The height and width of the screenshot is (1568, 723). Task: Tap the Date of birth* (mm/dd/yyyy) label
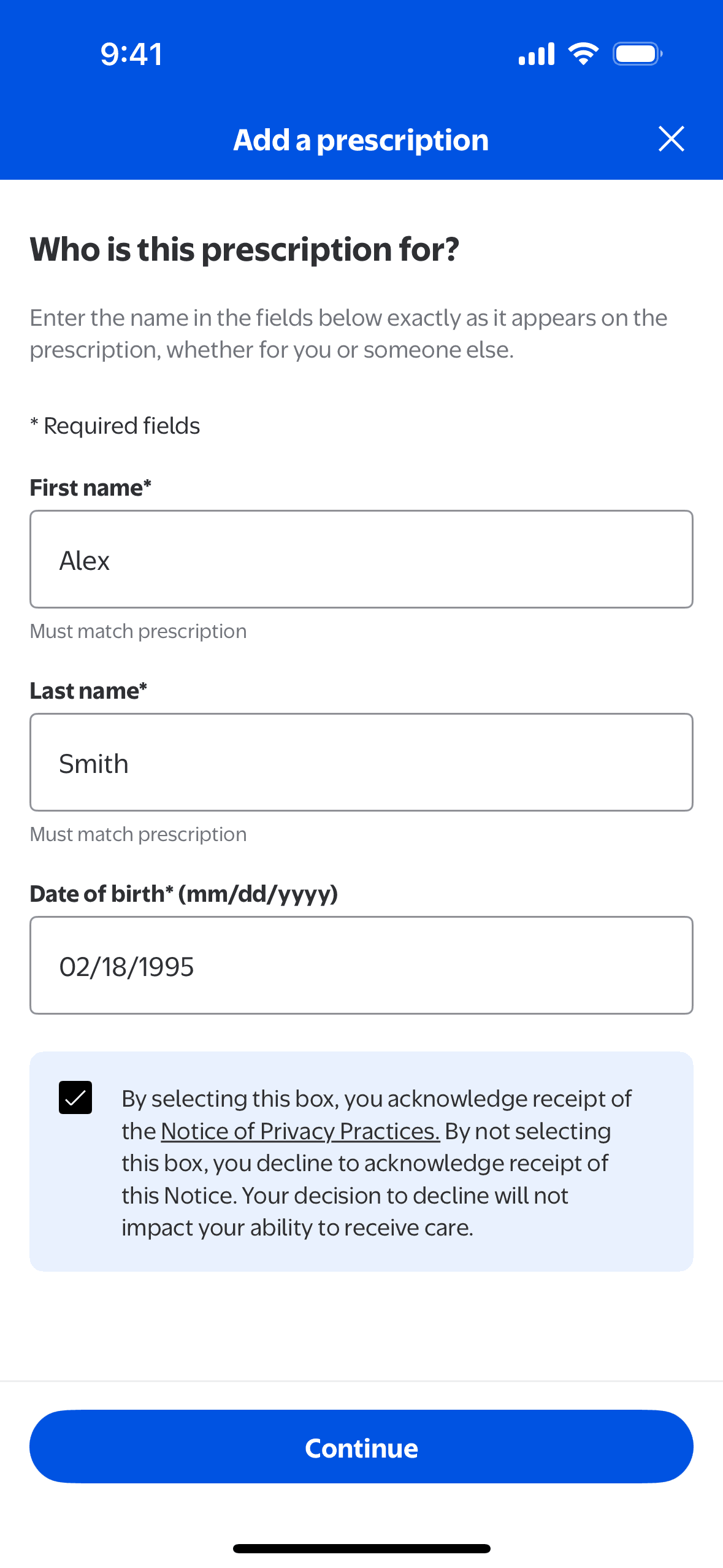pos(183,894)
